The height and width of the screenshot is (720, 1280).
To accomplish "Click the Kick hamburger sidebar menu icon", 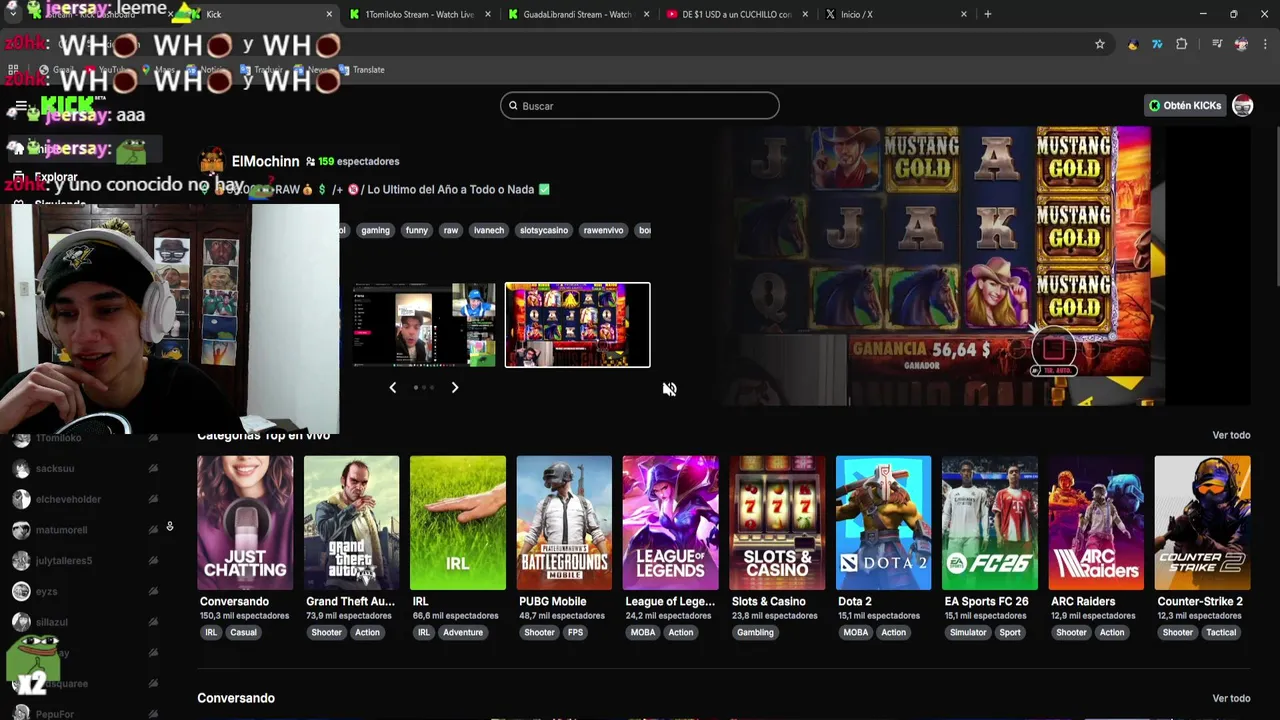I will pos(20,106).
